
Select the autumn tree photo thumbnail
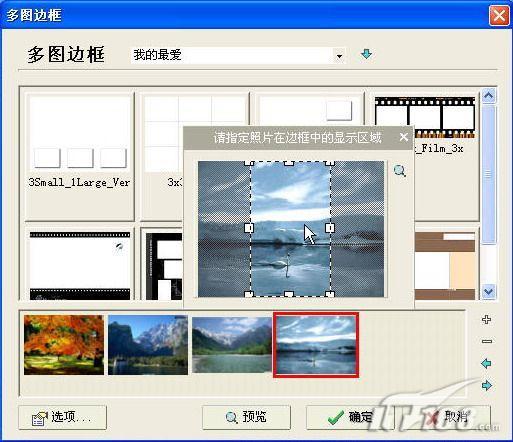pyautogui.click(x=64, y=345)
